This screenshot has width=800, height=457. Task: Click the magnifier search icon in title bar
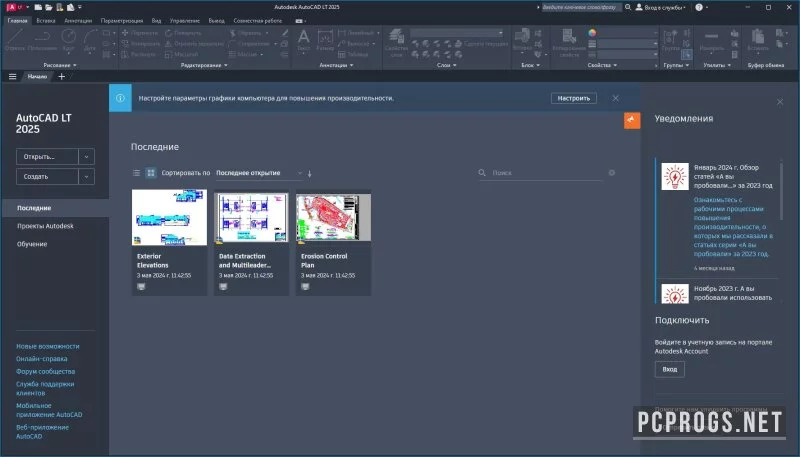coord(628,7)
